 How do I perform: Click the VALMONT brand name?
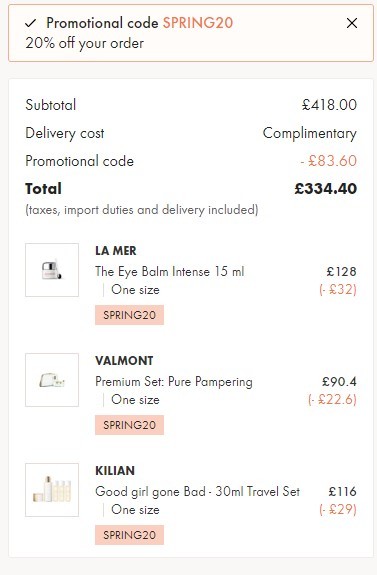click(124, 361)
